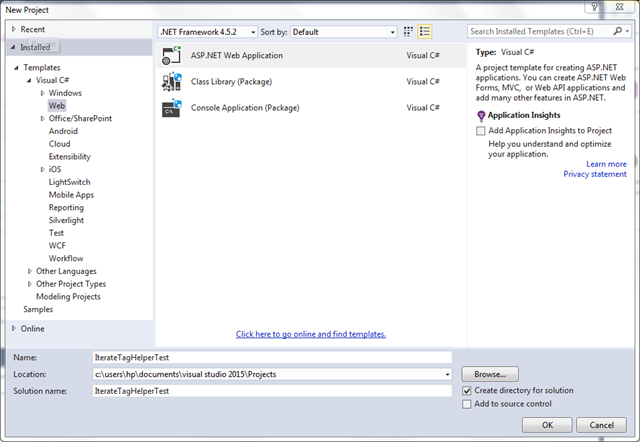Uncheck Create directory for solution
This screenshot has width=640, height=442.
coord(467,391)
